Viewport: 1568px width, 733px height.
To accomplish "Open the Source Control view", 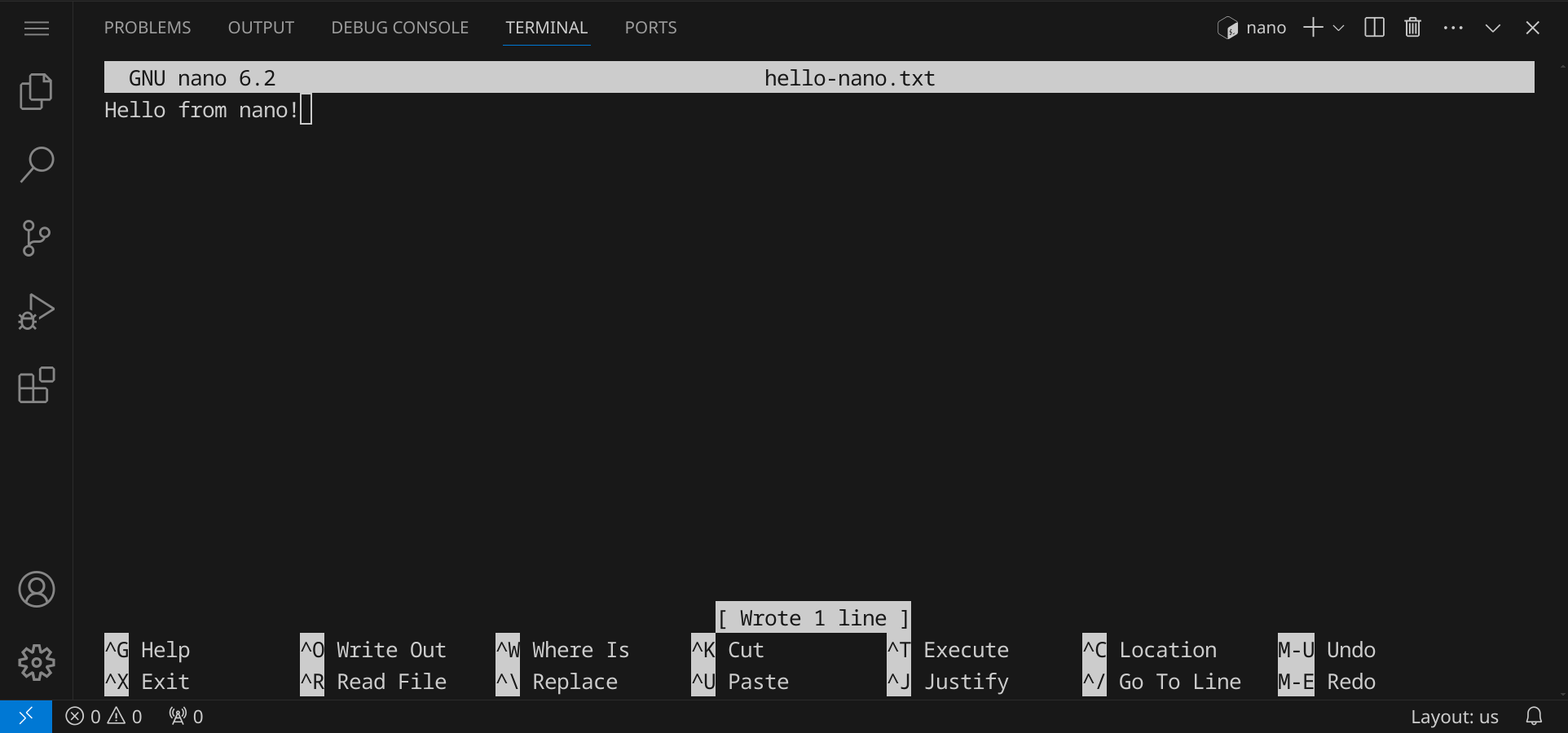I will [x=36, y=238].
